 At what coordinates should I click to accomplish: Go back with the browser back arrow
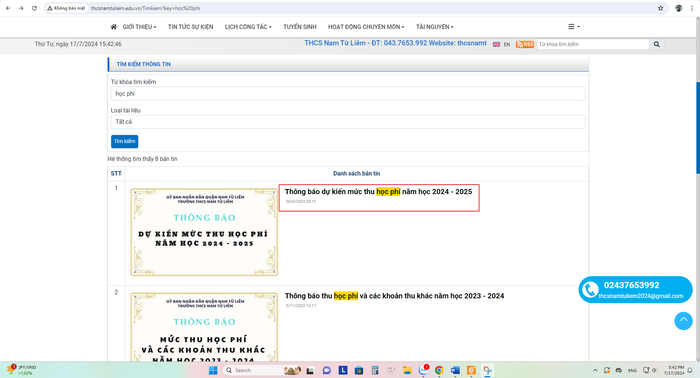click(x=8, y=8)
